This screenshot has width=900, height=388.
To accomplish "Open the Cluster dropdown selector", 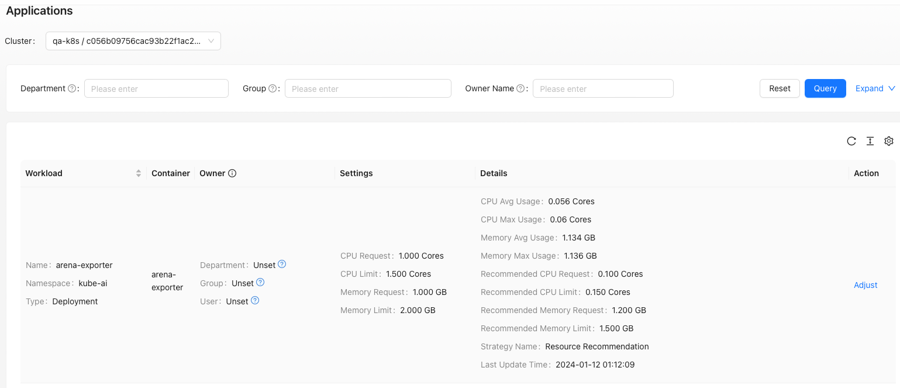I will pyautogui.click(x=133, y=41).
